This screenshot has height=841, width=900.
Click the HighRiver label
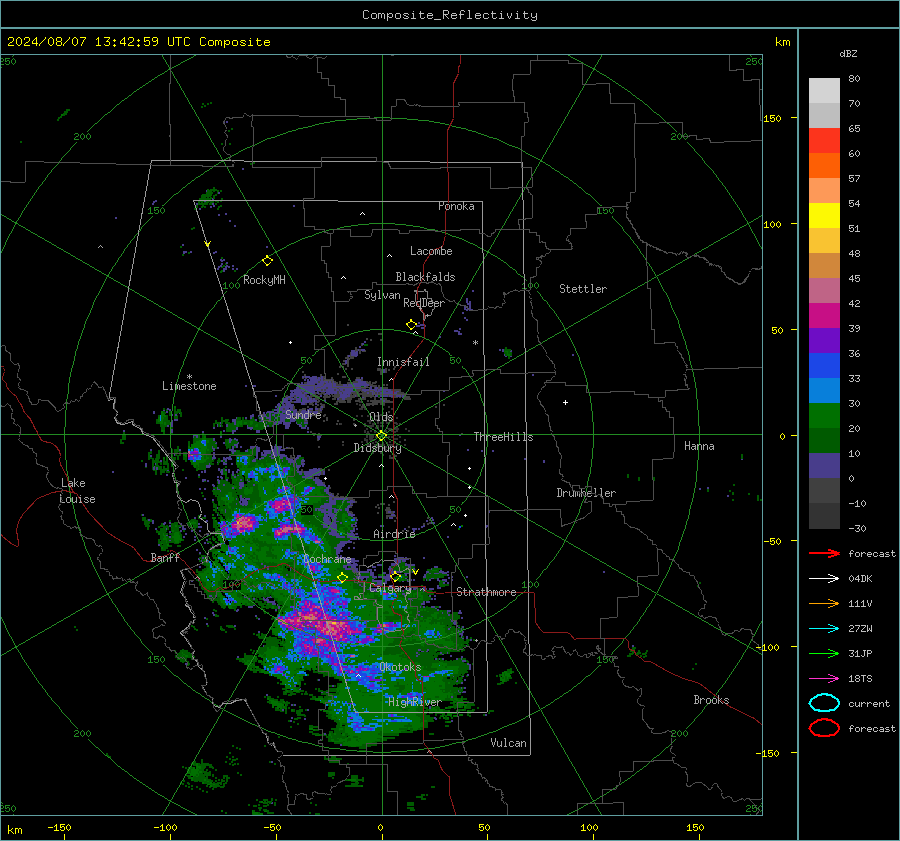coord(414,702)
